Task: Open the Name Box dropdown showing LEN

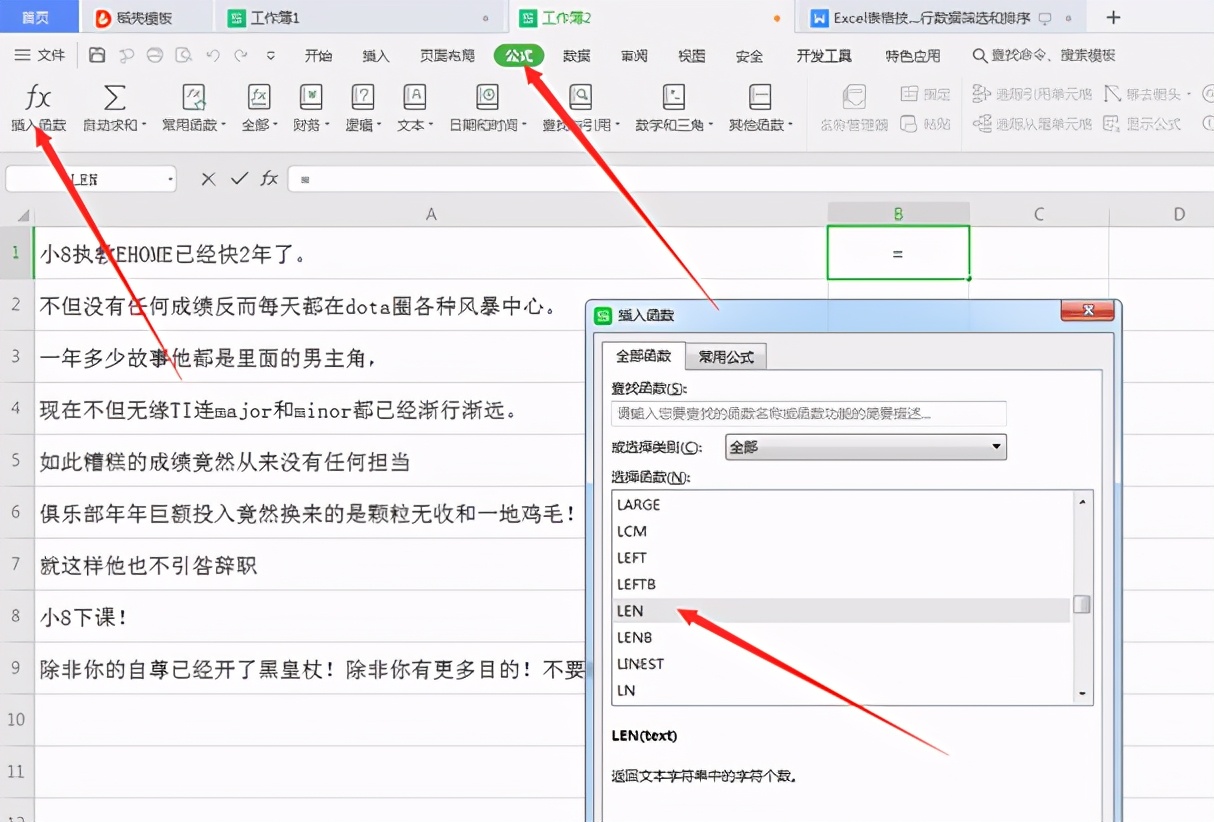Action: pos(171,180)
